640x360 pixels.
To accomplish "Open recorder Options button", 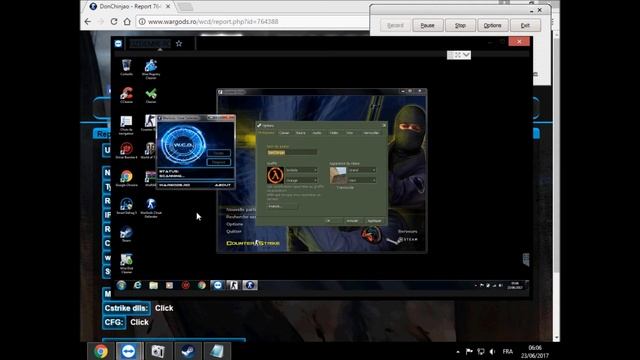I will tap(492, 25).
